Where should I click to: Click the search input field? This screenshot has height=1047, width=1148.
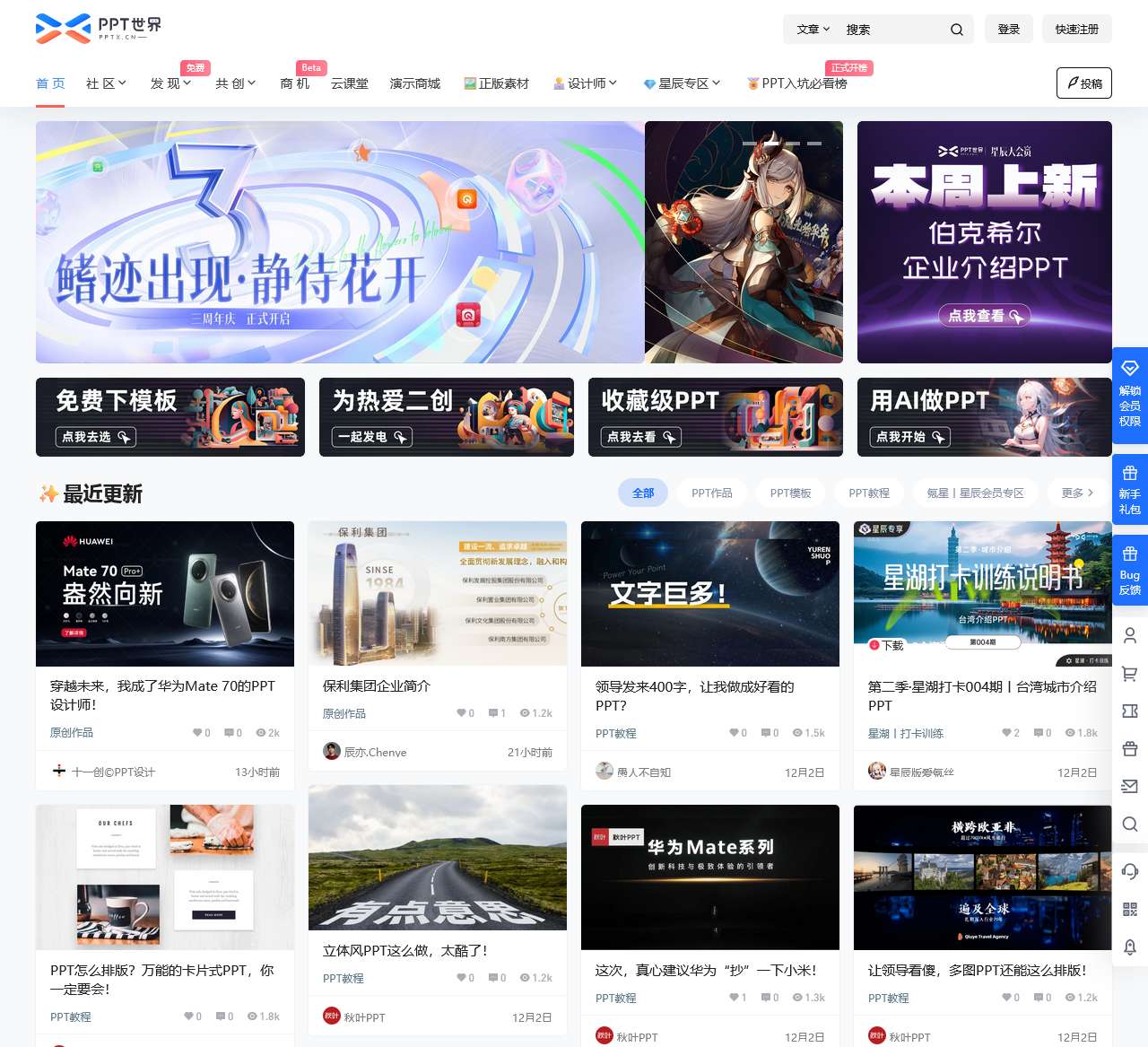[x=892, y=30]
